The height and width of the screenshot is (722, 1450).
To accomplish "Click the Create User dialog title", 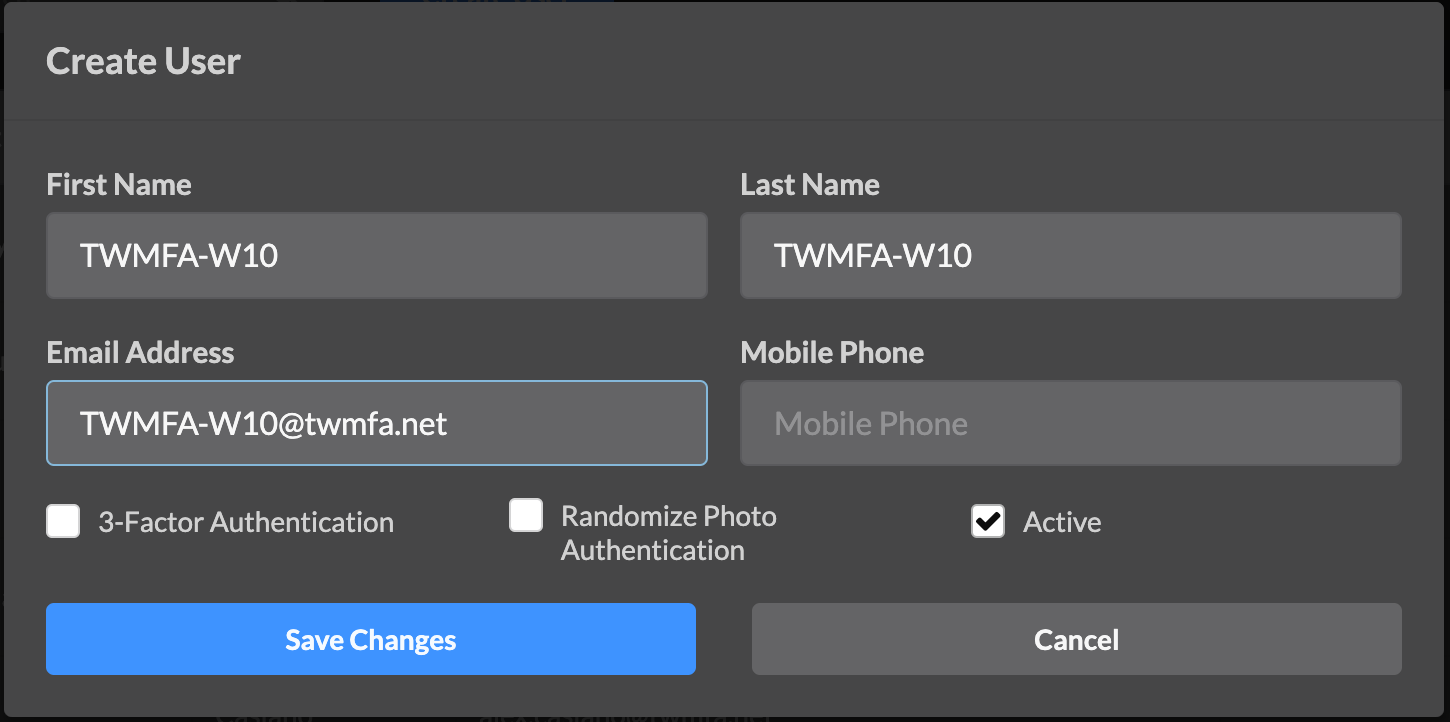I will pos(144,62).
